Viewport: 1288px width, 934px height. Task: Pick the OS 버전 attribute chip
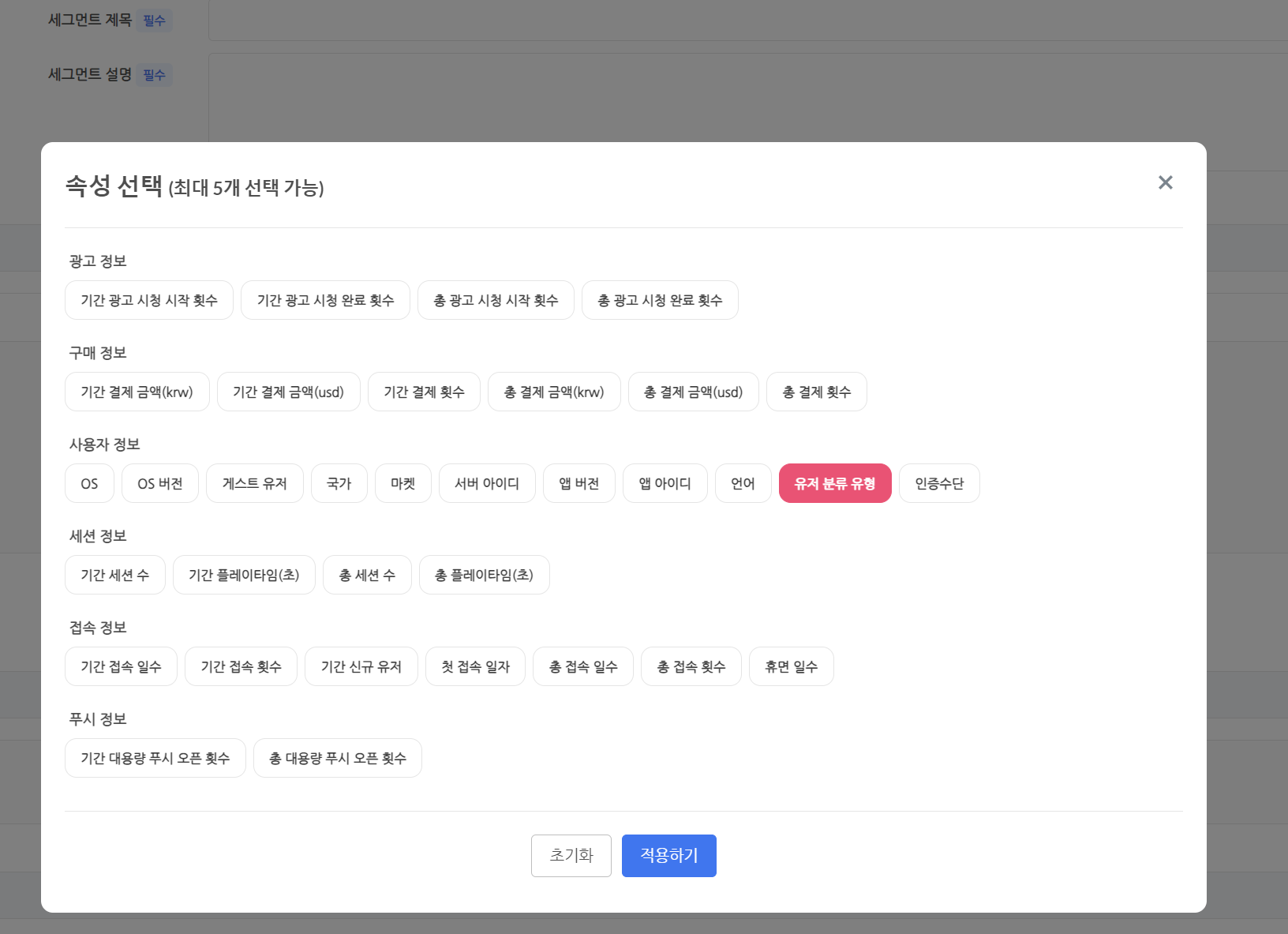[160, 483]
